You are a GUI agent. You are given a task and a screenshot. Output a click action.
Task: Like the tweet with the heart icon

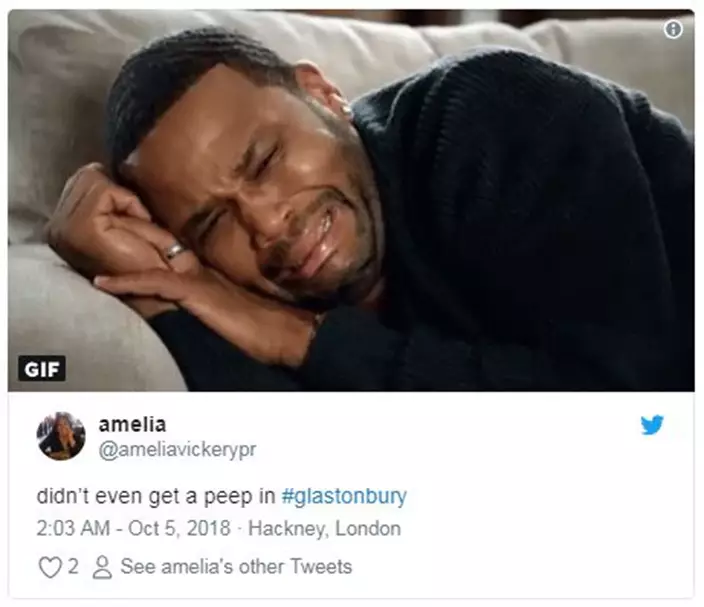[50, 567]
